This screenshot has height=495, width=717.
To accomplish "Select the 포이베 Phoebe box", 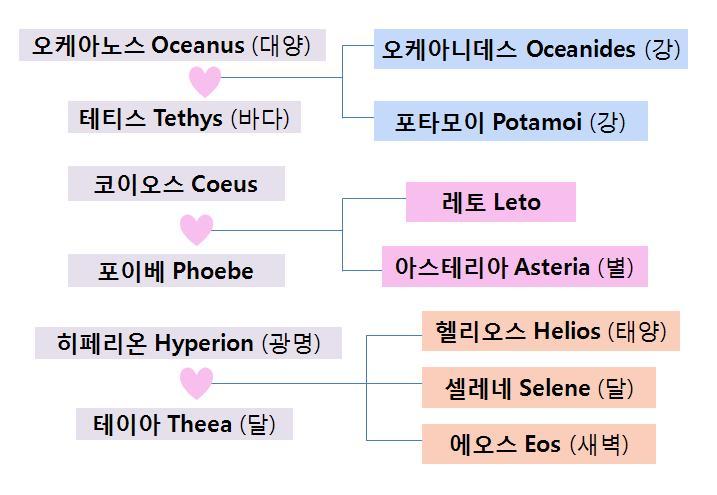I will coord(176,271).
